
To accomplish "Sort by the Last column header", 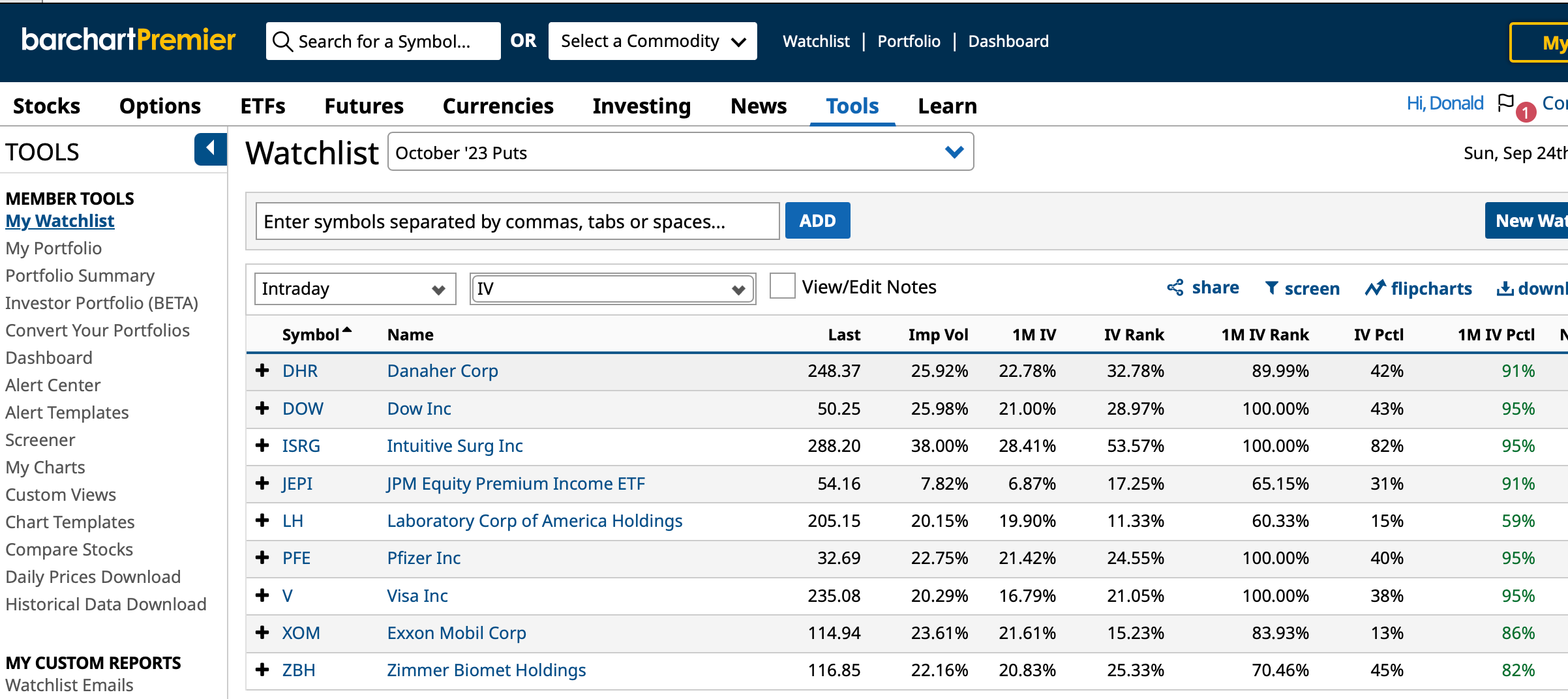I will pos(844,335).
